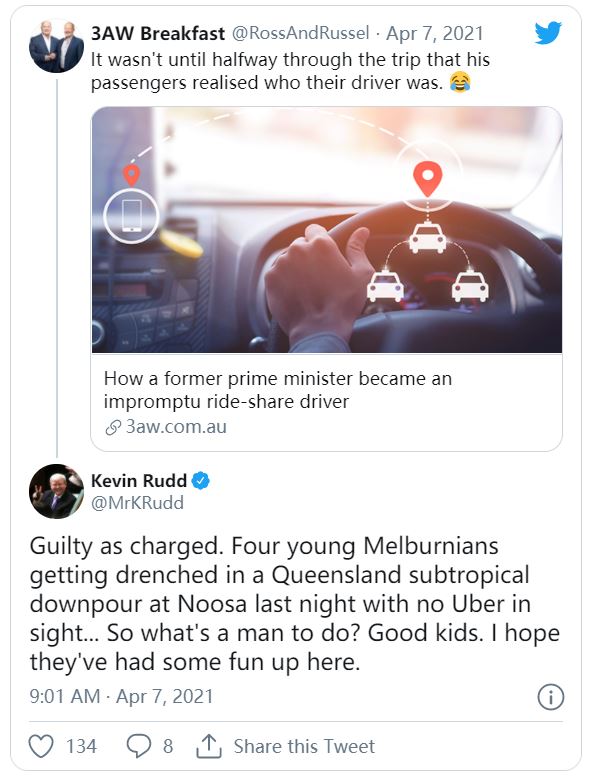This screenshot has width=590, height=776.
Task: Open the @MrKRudd handle
Action: (x=137, y=503)
